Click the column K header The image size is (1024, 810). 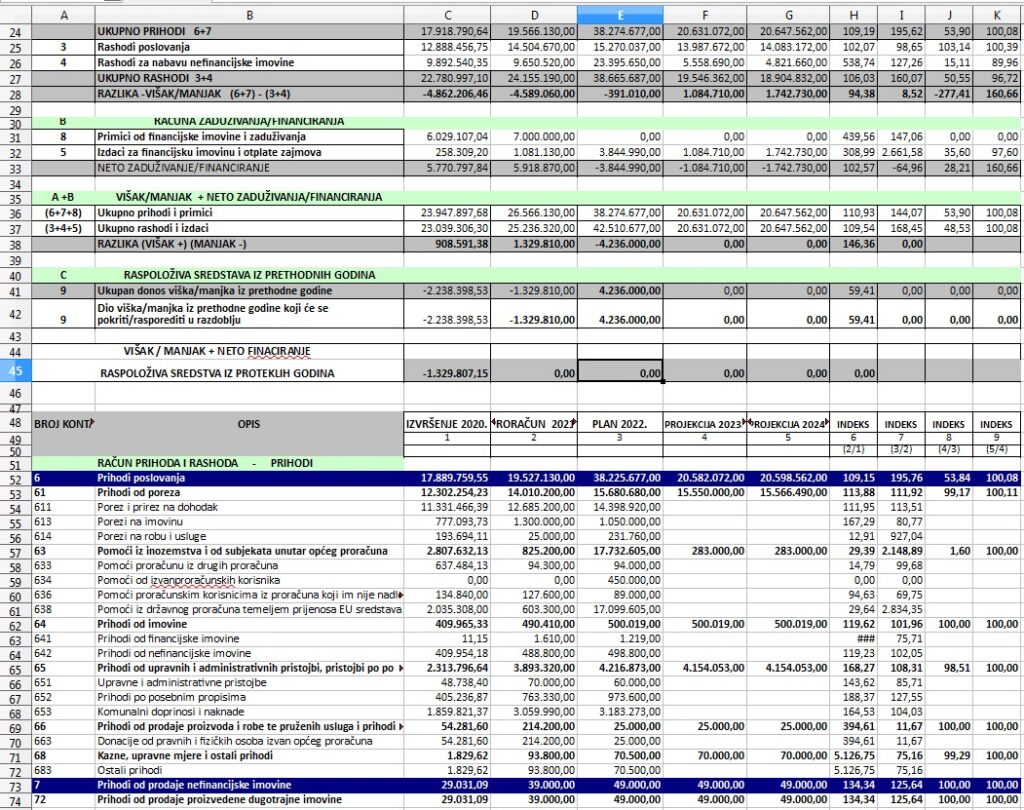[1000, 15]
